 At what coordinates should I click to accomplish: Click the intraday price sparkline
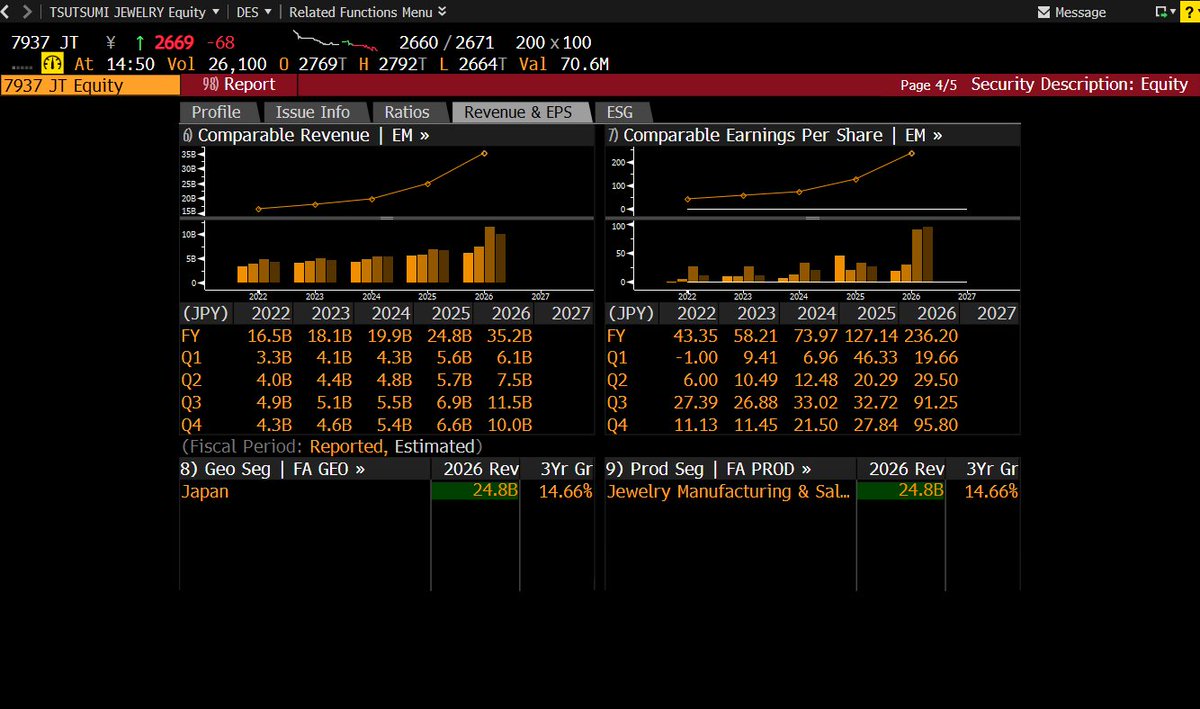[335, 42]
